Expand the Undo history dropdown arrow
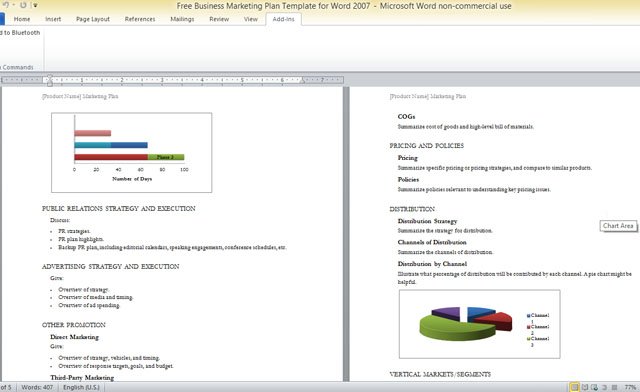 pos(13,5)
